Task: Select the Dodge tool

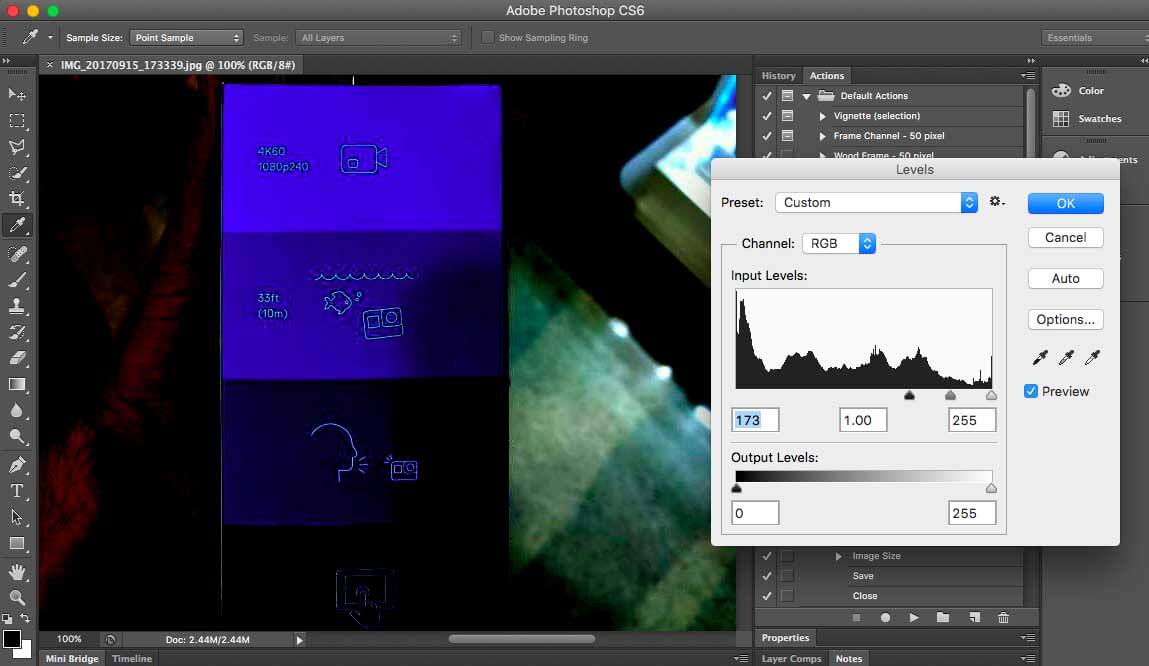Action: coord(17,437)
